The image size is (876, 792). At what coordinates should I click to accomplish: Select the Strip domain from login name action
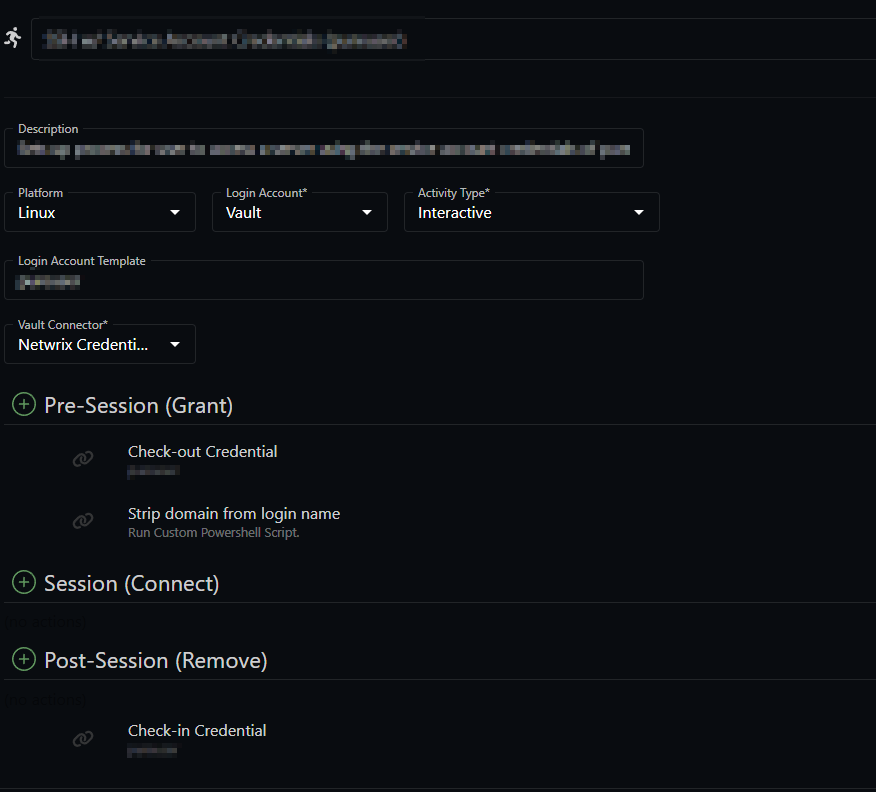click(x=234, y=514)
